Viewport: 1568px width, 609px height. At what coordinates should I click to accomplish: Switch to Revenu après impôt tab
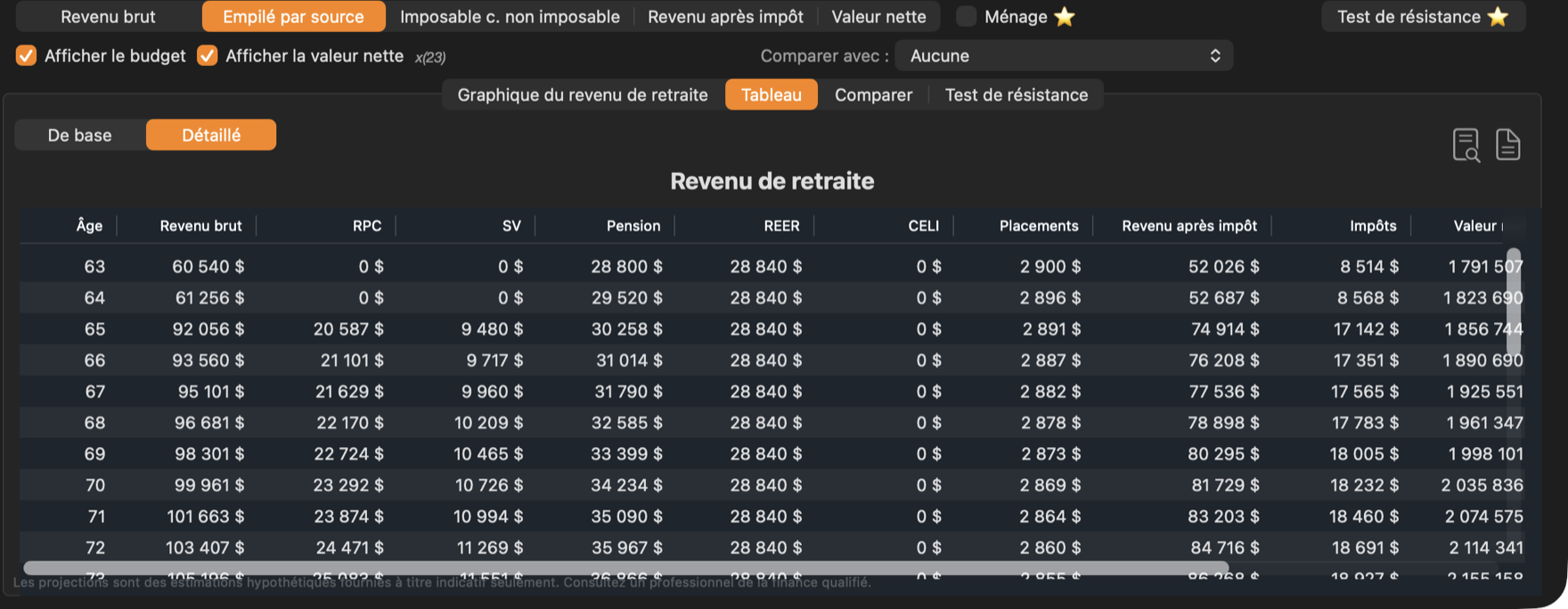point(725,16)
